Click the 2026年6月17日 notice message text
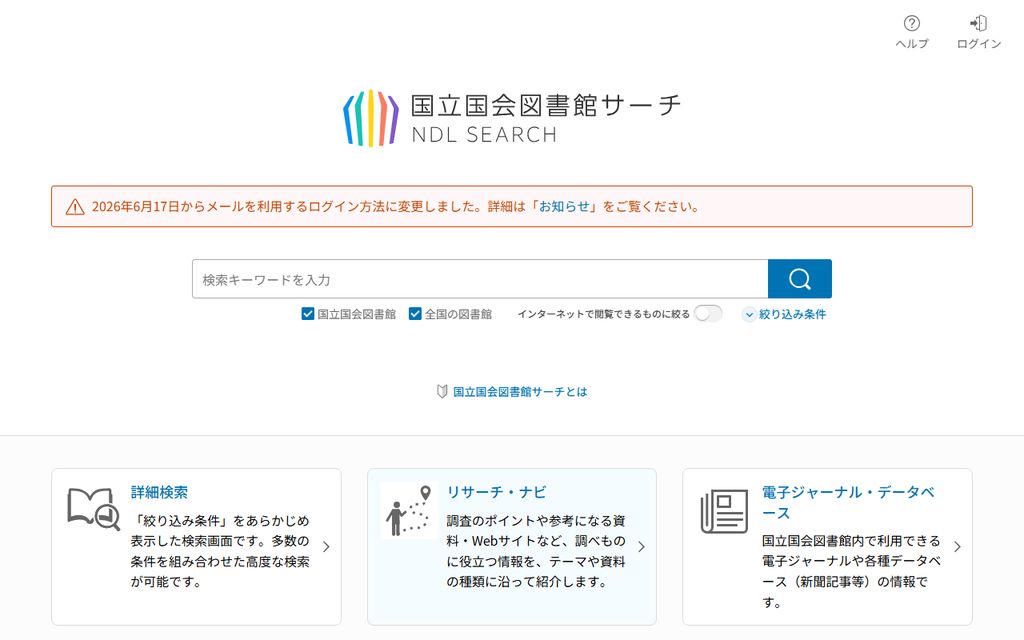The height and width of the screenshot is (640, 1024). coord(396,206)
